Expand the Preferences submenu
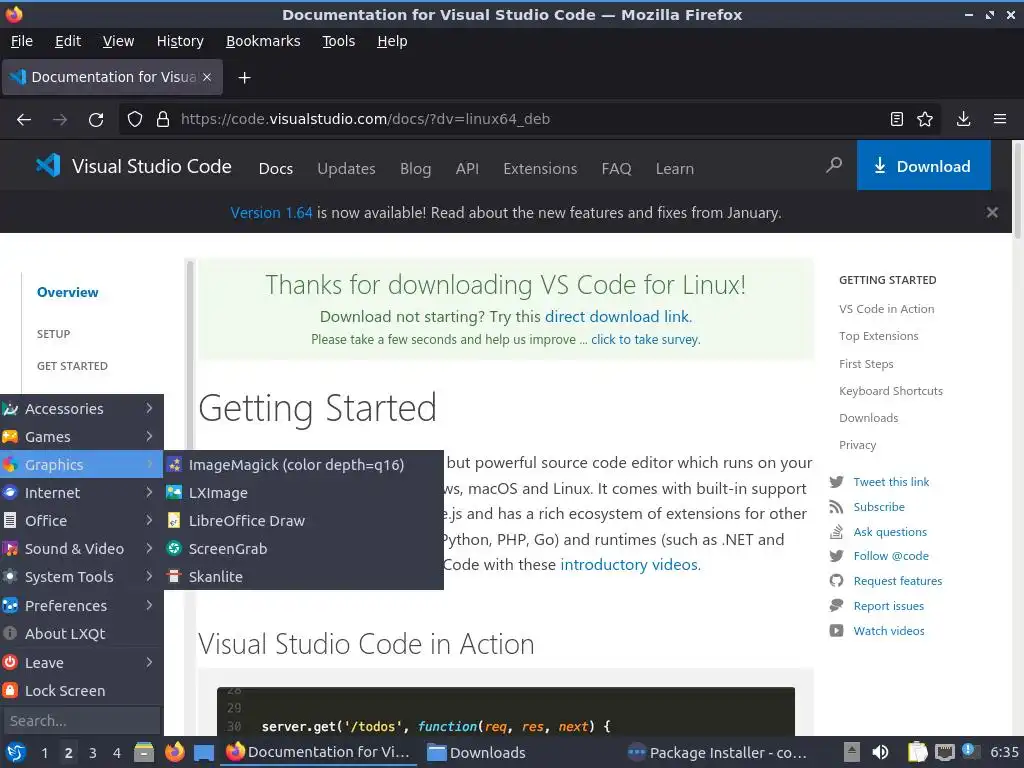The height and width of the screenshot is (768, 1024). (82, 605)
